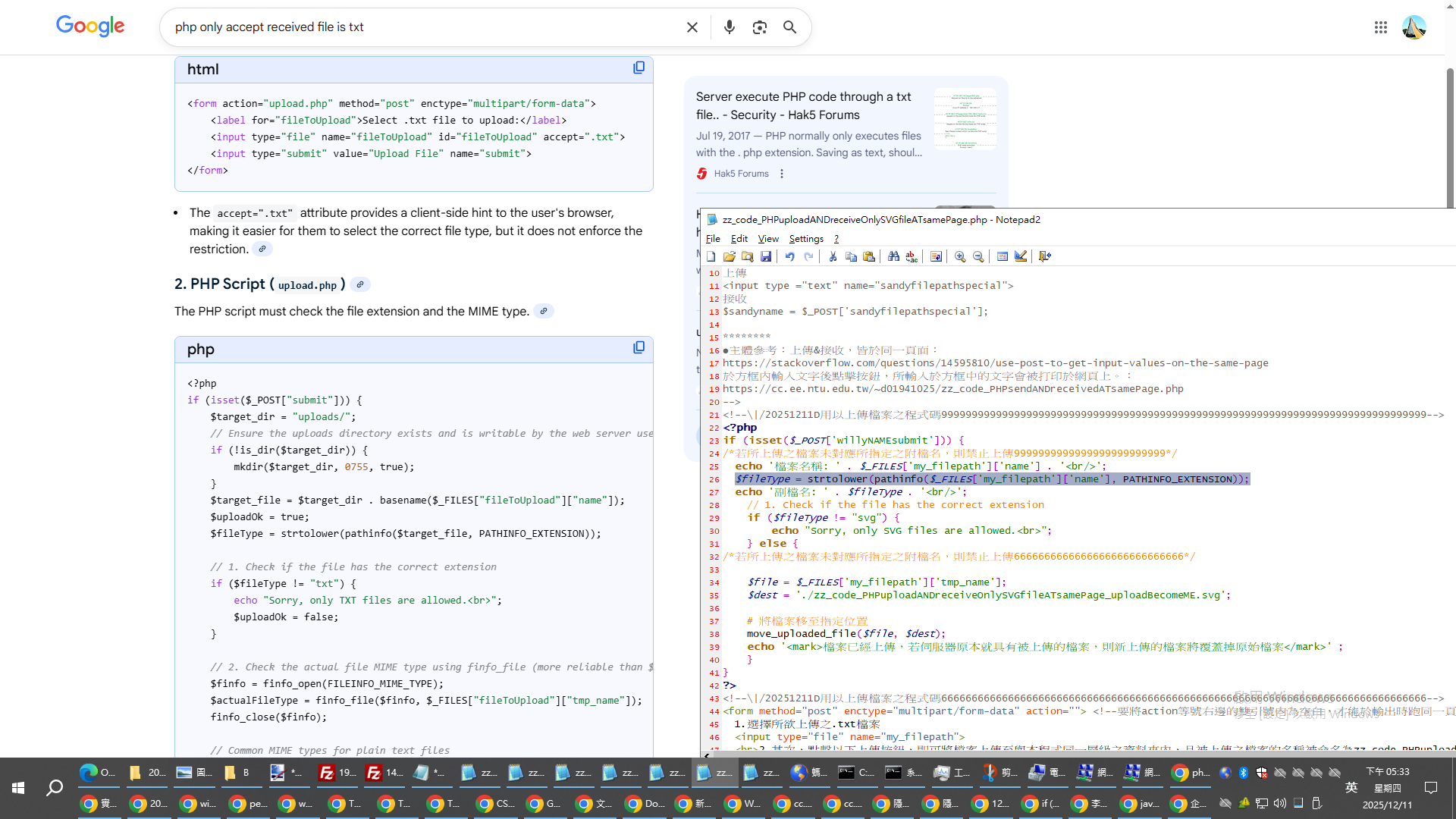The image size is (1456, 819).
Task: Open the Settings menu in Notepad2
Action: pos(805,239)
